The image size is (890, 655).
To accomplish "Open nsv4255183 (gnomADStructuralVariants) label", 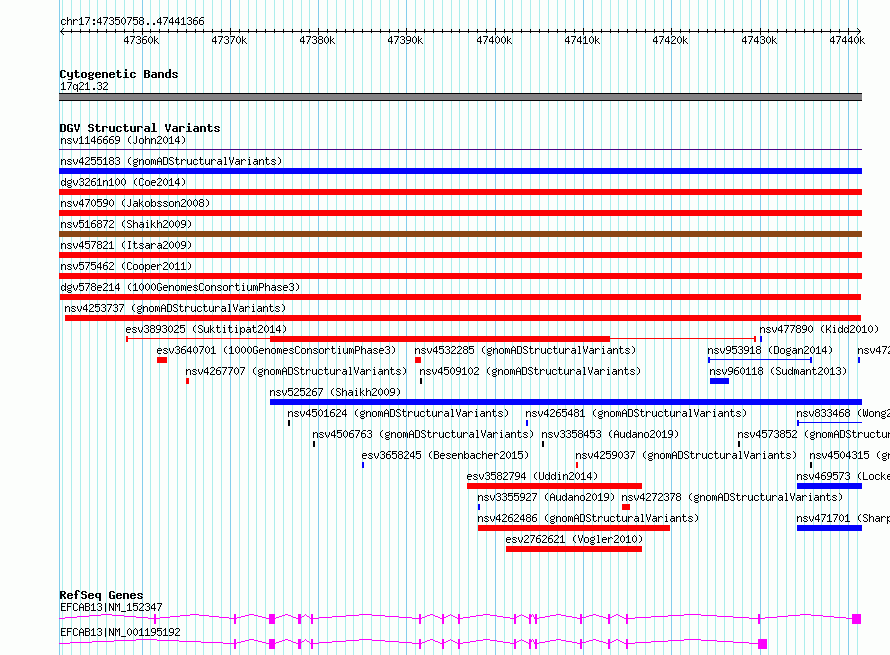I will pyautogui.click(x=171, y=161).
